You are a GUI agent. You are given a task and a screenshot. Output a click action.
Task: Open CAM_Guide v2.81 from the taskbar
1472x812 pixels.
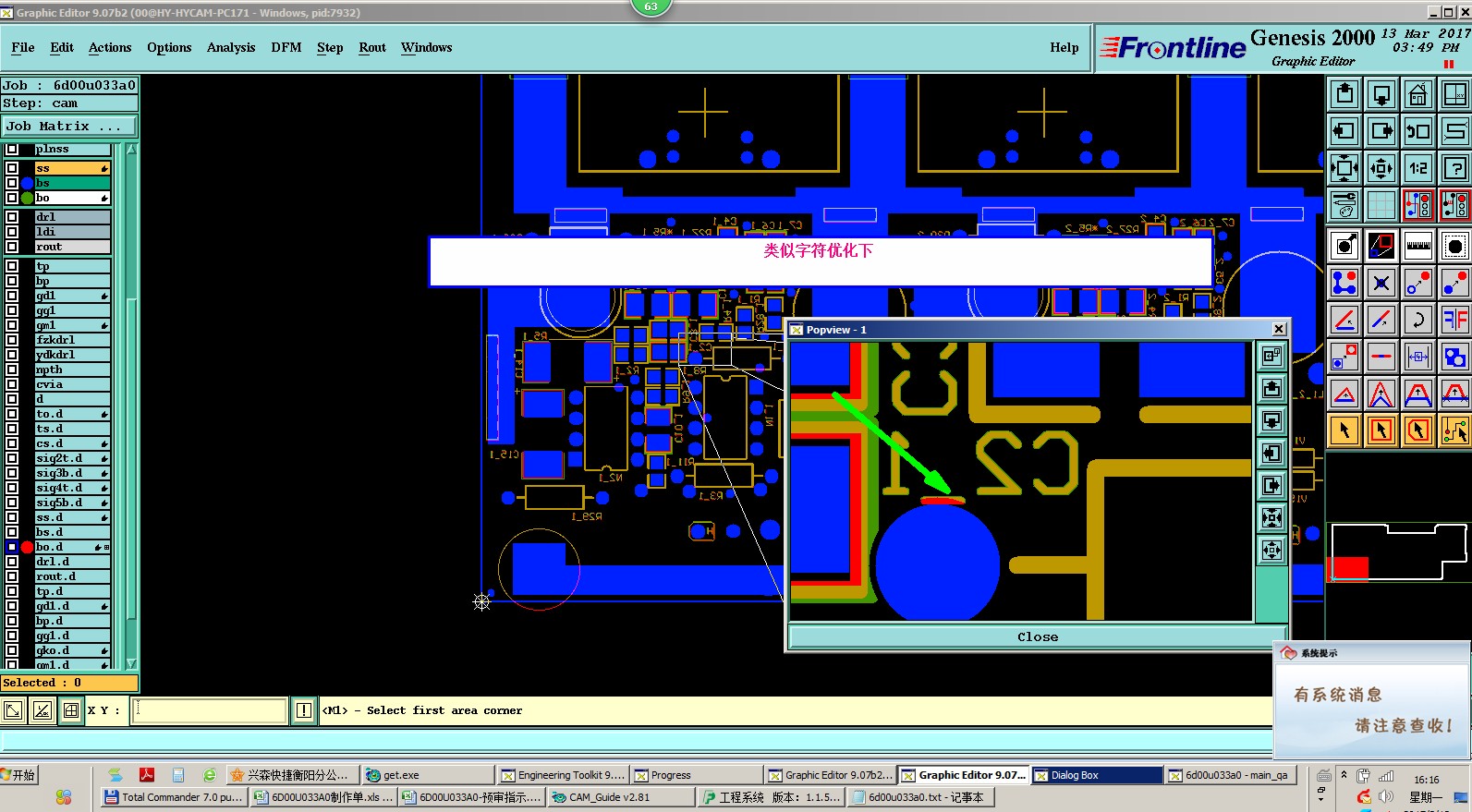[x=621, y=797]
